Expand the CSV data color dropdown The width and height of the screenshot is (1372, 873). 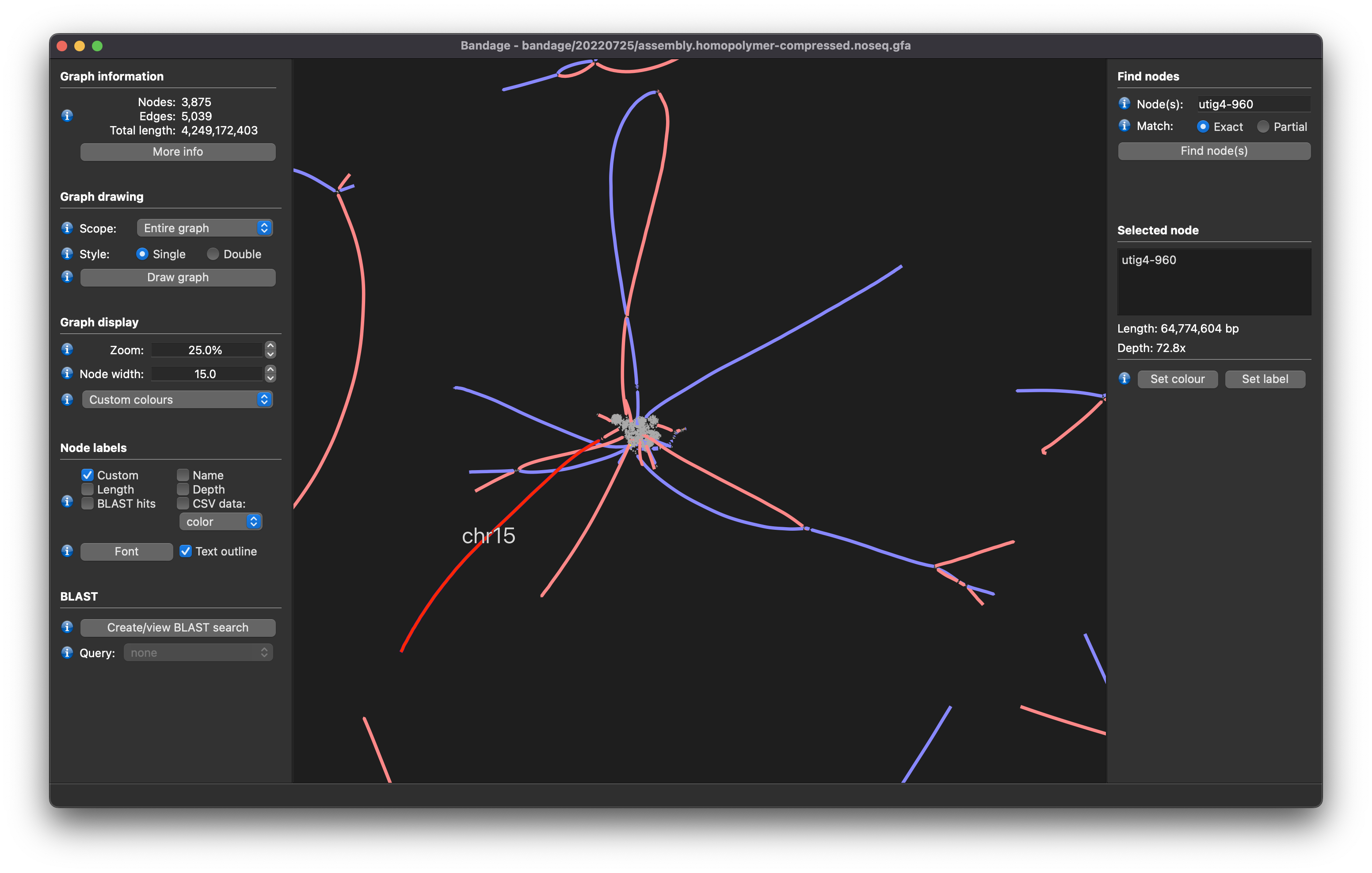(221, 521)
